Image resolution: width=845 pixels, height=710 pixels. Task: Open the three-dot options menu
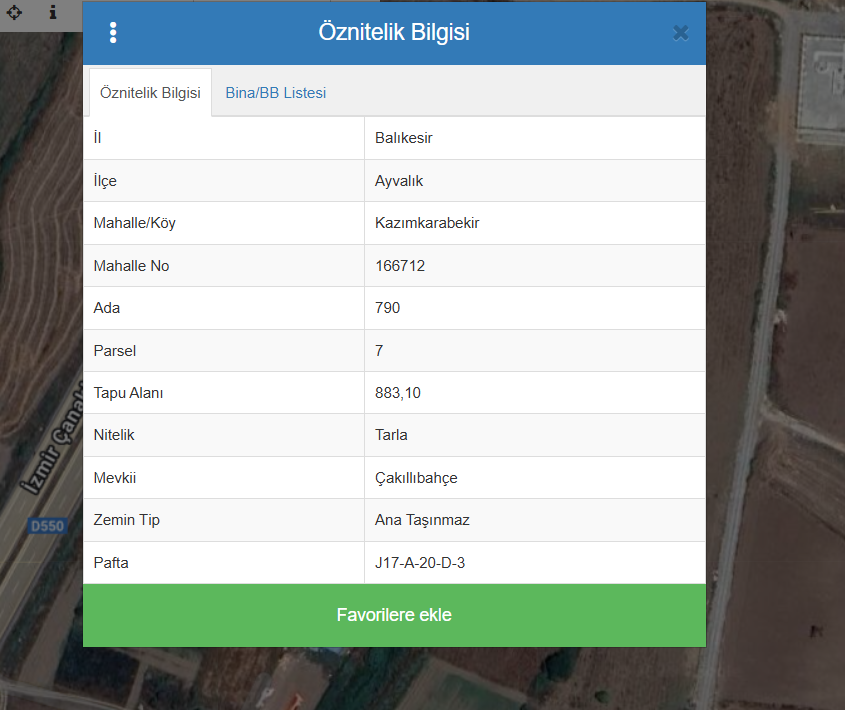pyautogui.click(x=113, y=33)
